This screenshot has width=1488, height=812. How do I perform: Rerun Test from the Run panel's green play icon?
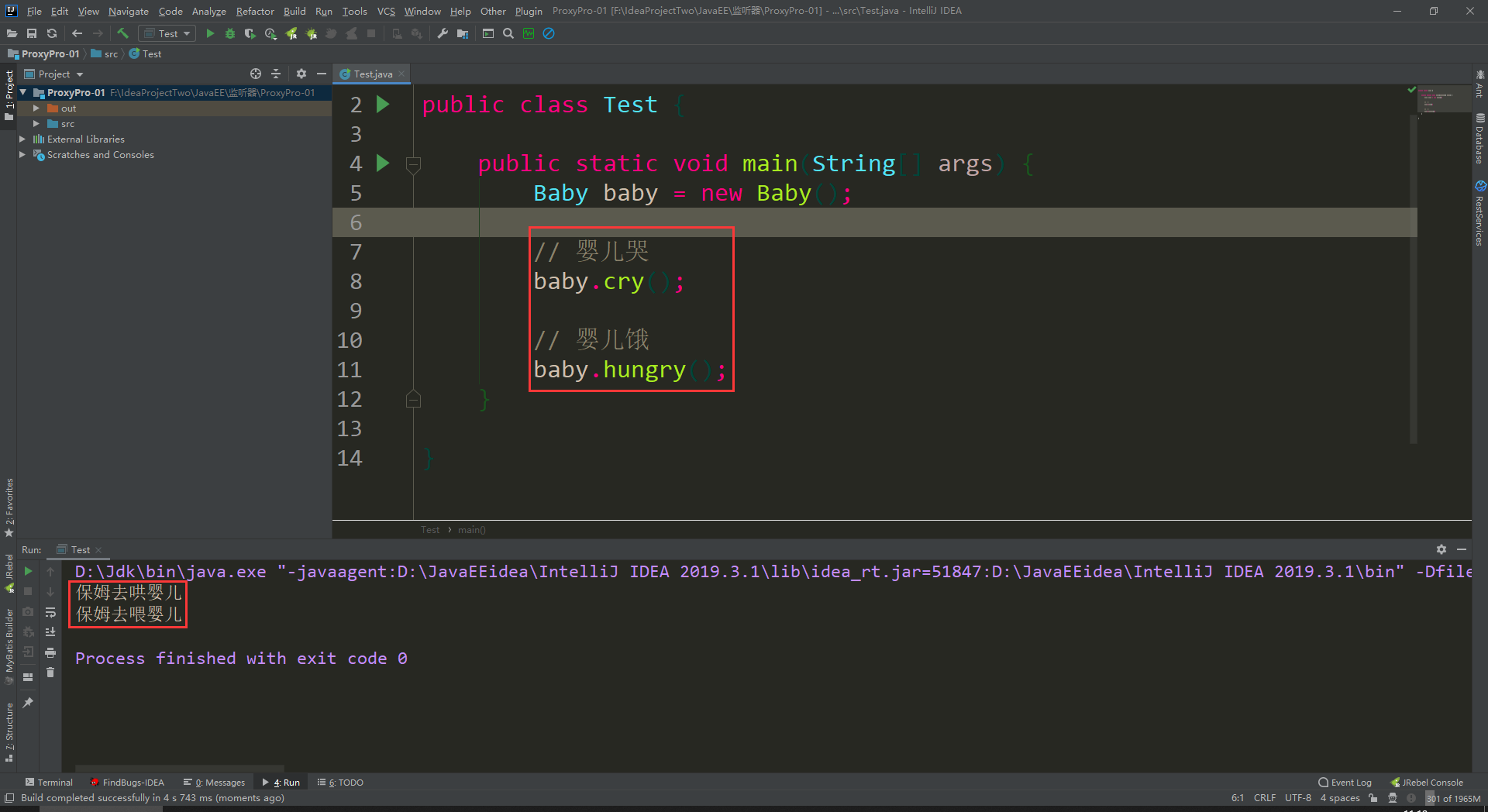point(28,571)
